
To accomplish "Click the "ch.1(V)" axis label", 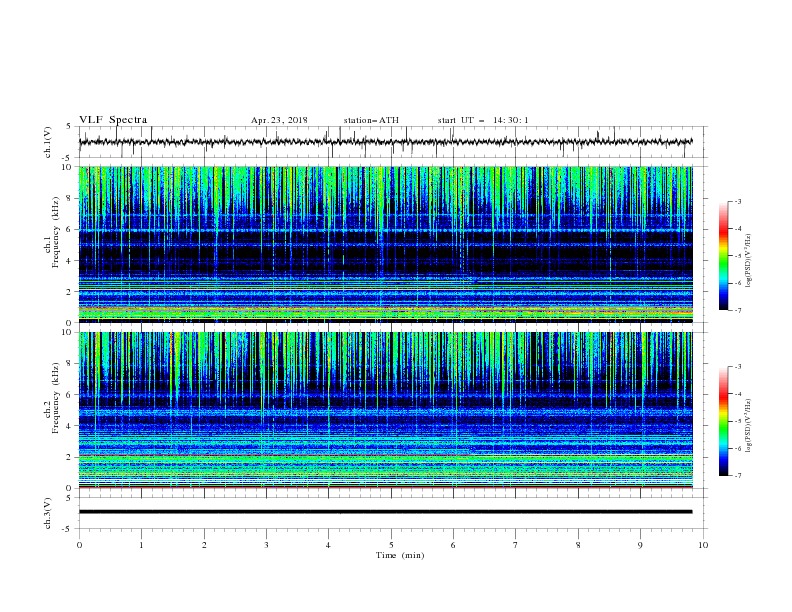I will pyautogui.click(x=48, y=142).
